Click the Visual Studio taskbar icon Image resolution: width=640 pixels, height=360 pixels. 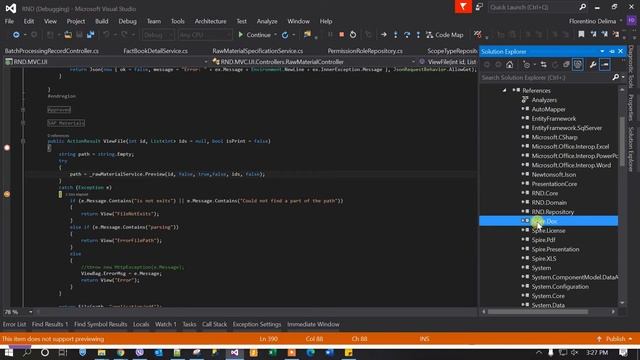click(234, 353)
